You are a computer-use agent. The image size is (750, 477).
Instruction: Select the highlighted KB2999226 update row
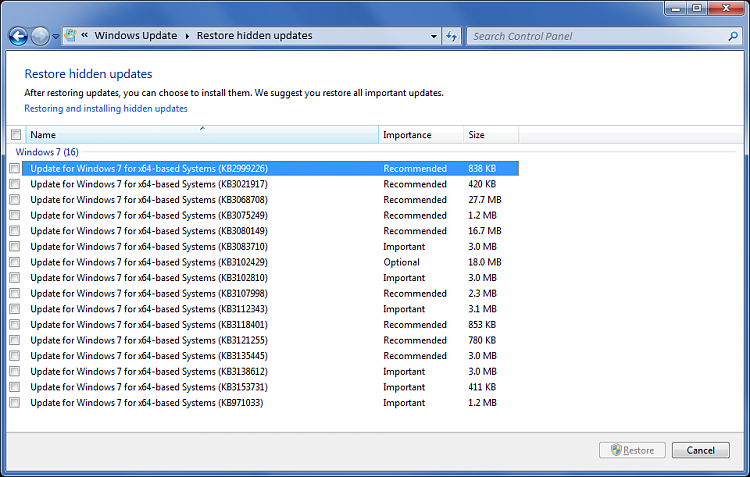(x=270, y=168)
